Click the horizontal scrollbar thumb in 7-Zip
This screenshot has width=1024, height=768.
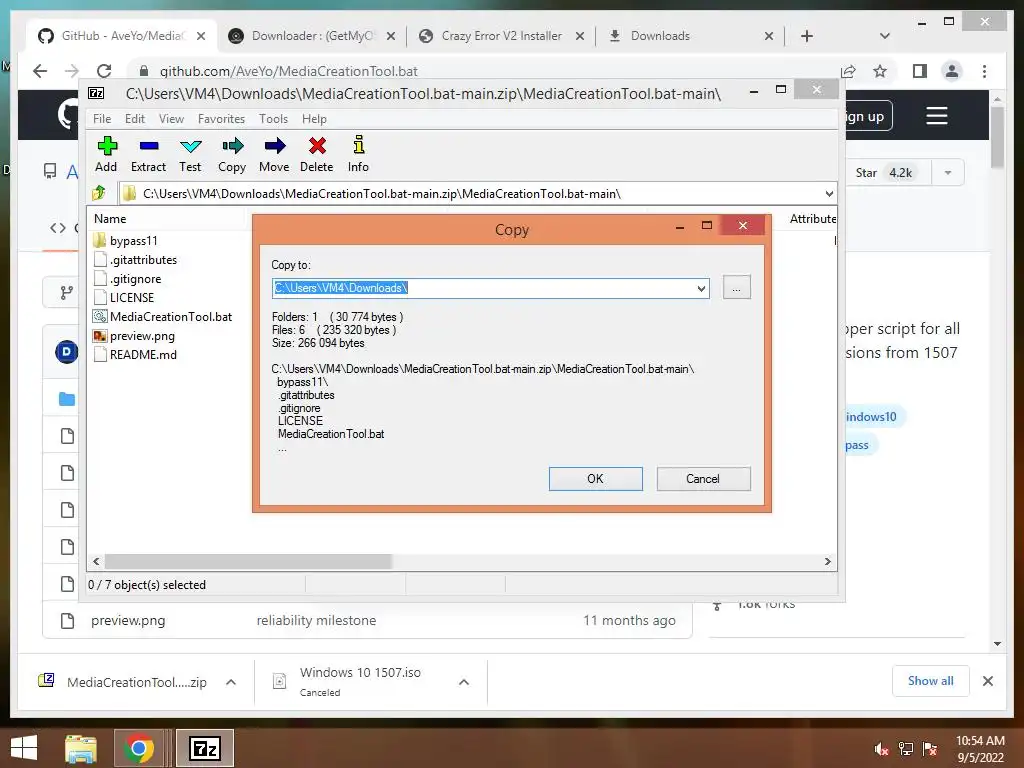pos(248,562)
